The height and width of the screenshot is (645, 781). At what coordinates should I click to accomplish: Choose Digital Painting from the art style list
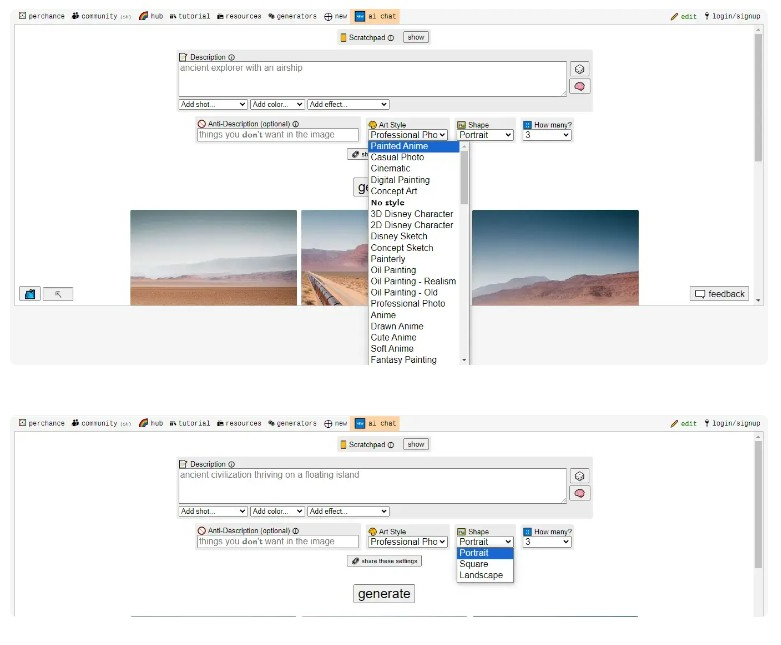tap(414, 180)
